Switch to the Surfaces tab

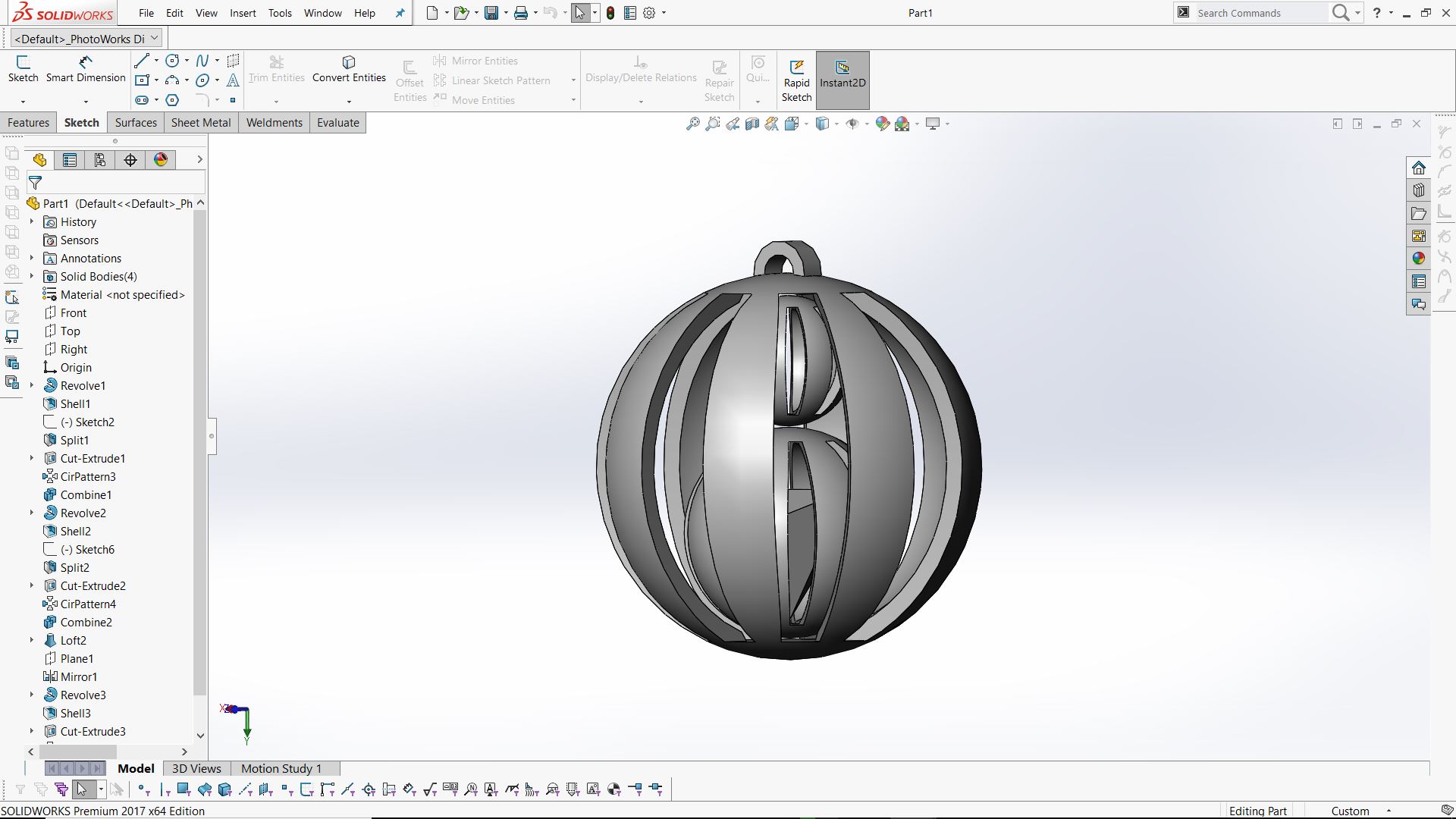(136, 123)
